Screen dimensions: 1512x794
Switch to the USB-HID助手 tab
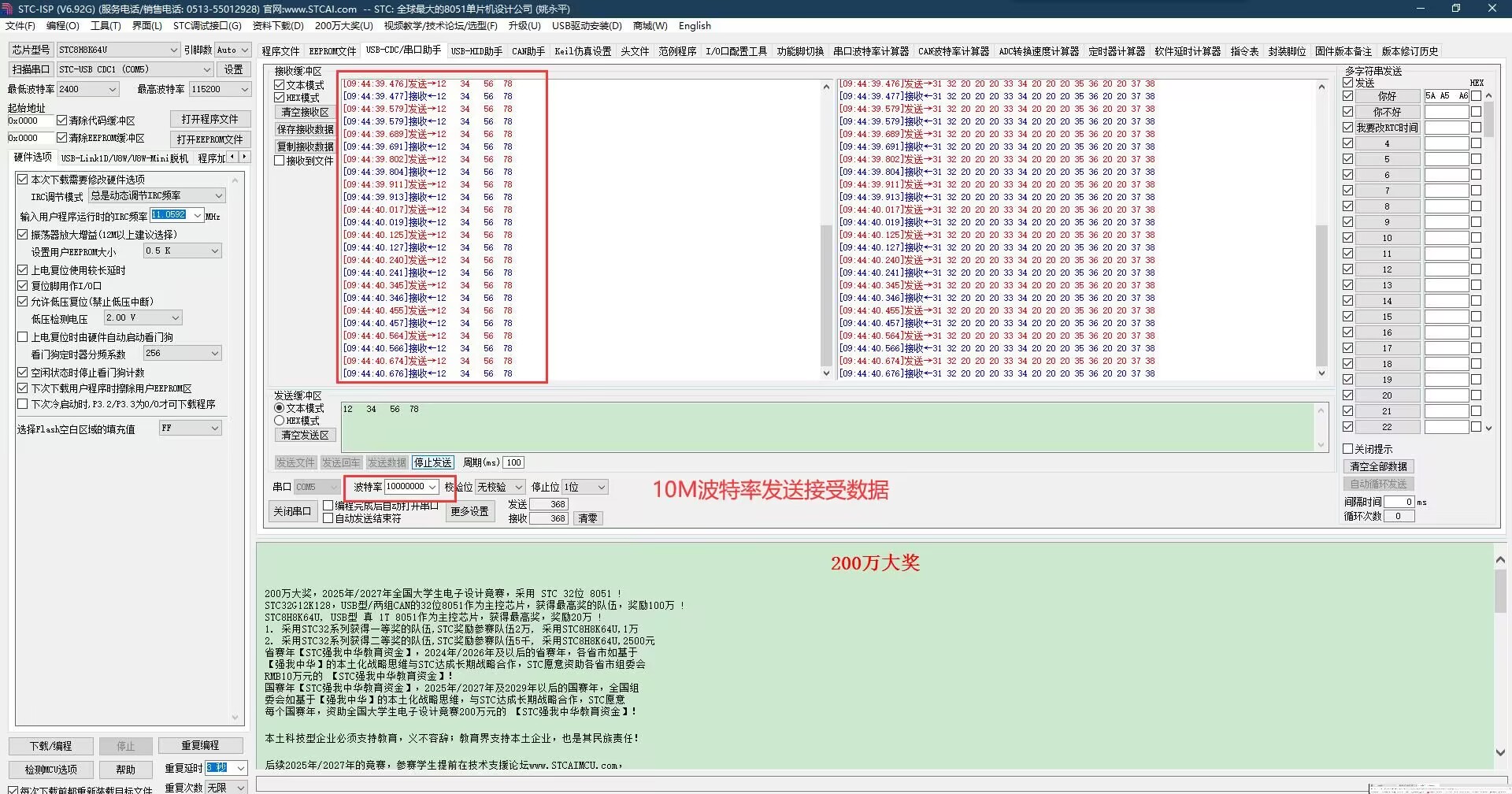[x=476, y=51]
